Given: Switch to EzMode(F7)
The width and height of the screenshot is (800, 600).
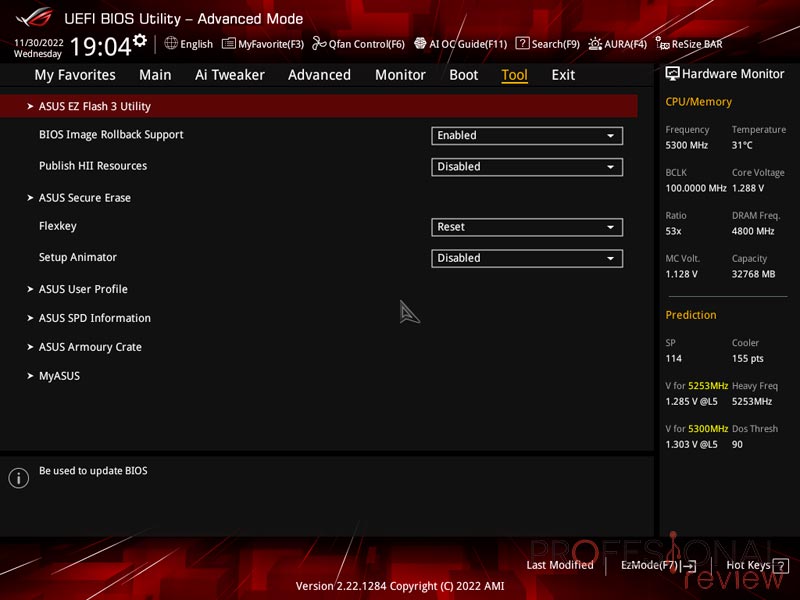Looking at the screenshot, I should 659,565.
